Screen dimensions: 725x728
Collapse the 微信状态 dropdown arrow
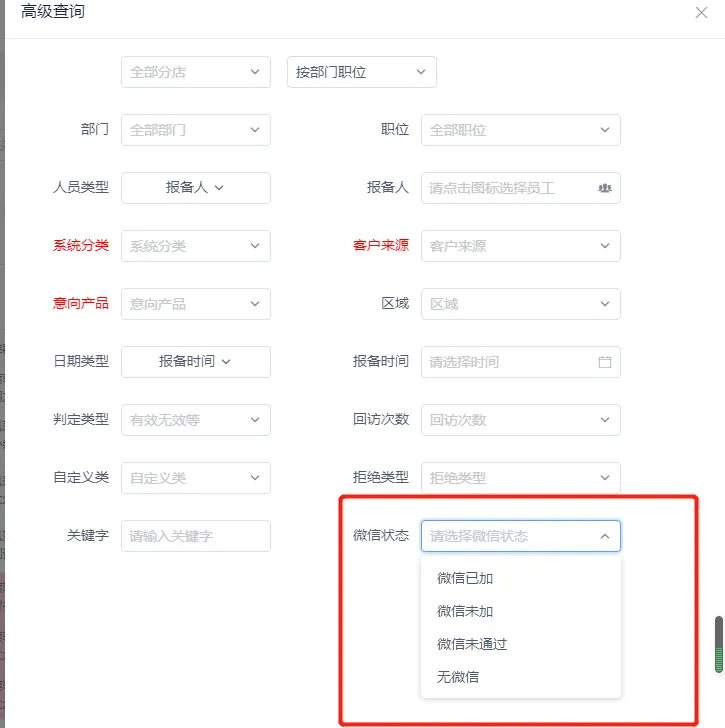coord(604,536)
